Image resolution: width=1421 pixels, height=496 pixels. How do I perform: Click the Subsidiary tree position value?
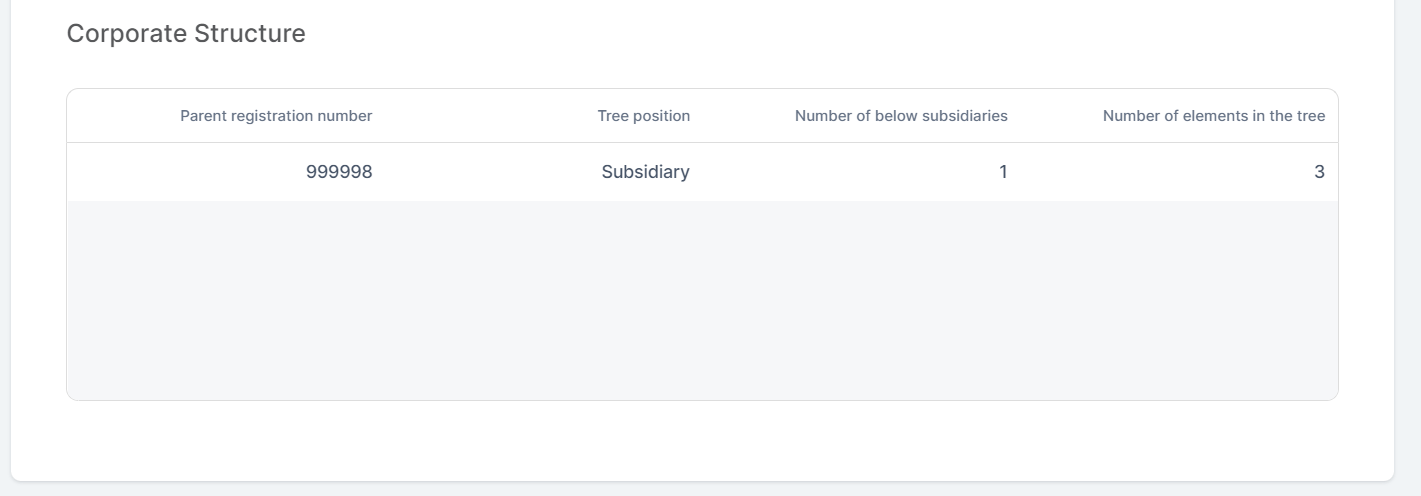click(x=645, y=172)
